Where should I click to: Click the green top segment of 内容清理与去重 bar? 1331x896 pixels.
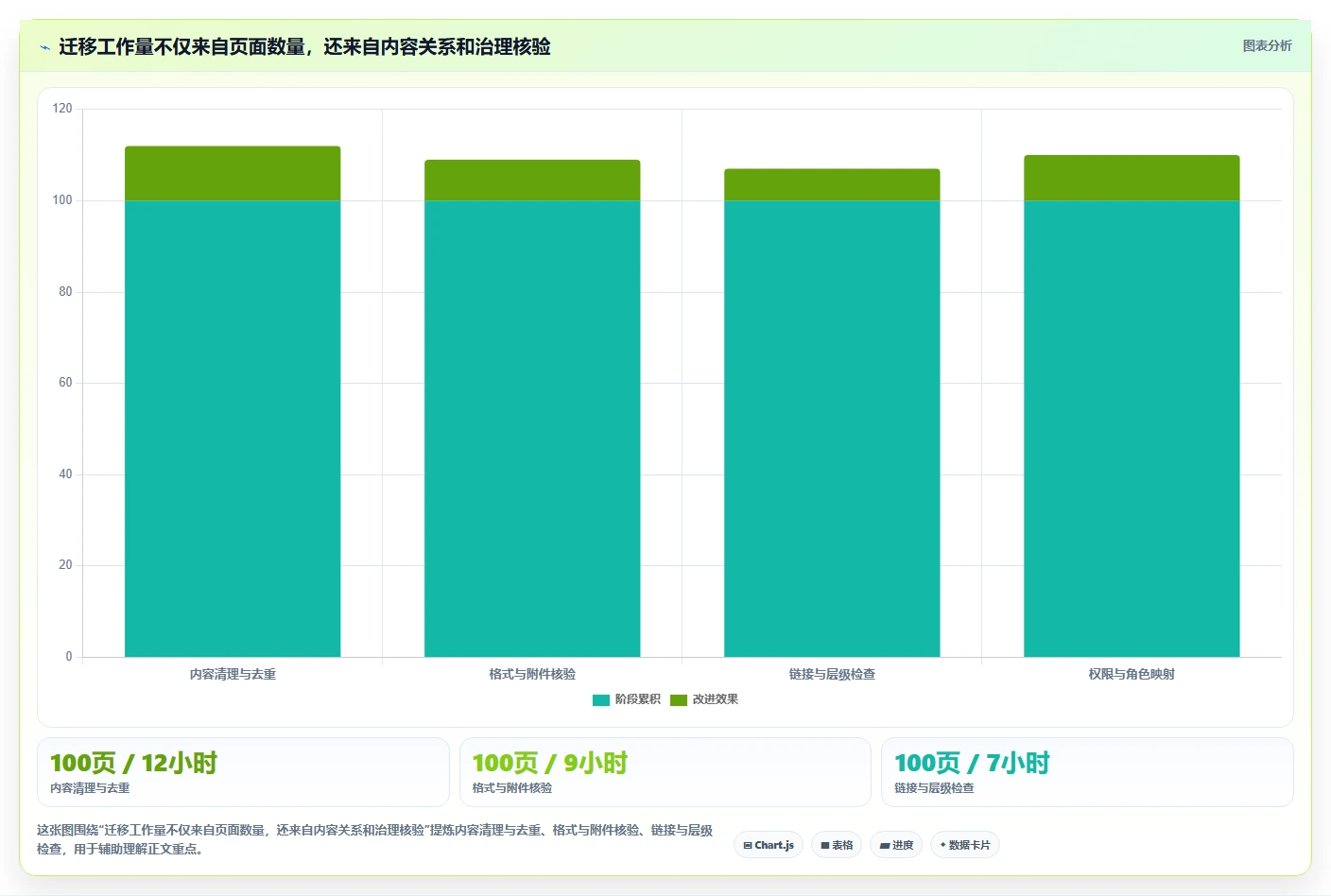(233, 173)
